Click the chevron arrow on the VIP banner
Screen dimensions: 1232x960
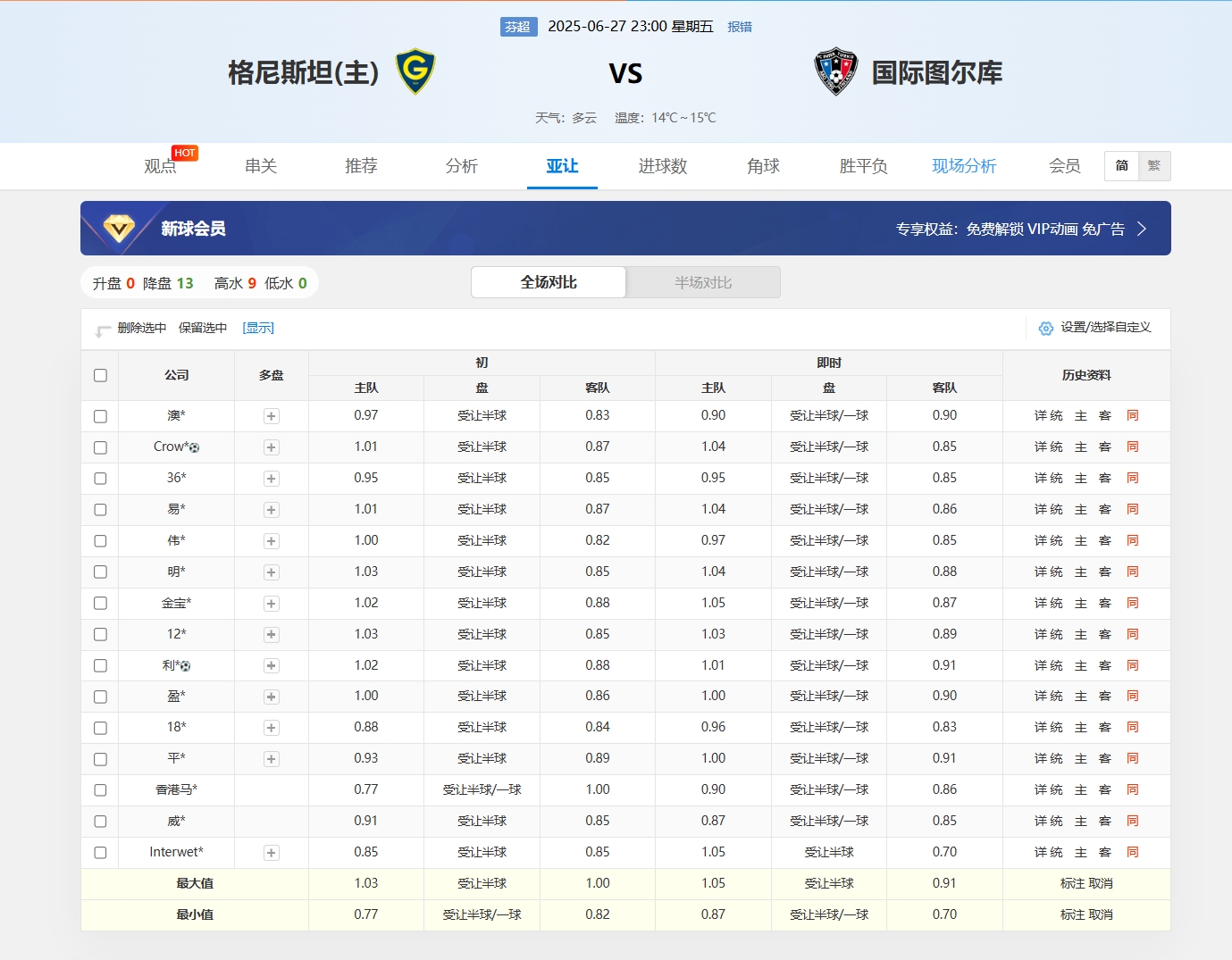coord(1141,229)
